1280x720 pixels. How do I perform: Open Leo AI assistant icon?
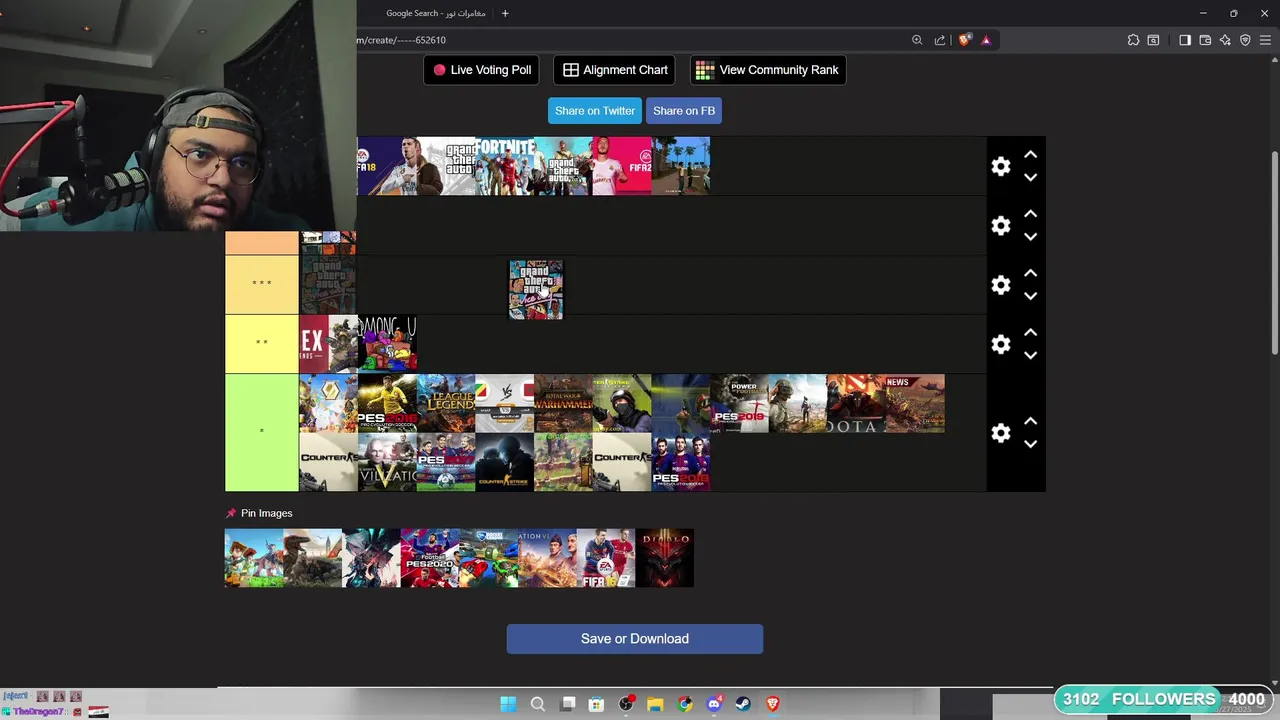tap(1225, 40)
